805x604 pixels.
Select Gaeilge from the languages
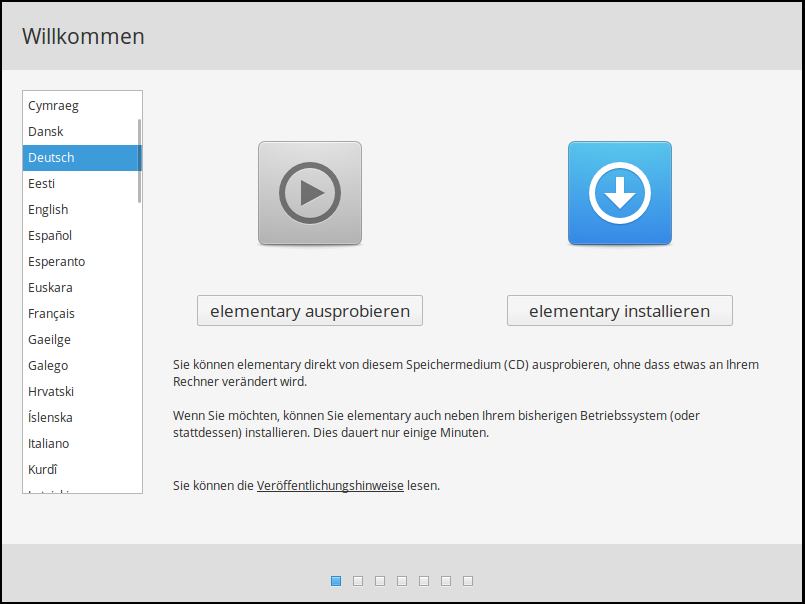coord(49,340)
